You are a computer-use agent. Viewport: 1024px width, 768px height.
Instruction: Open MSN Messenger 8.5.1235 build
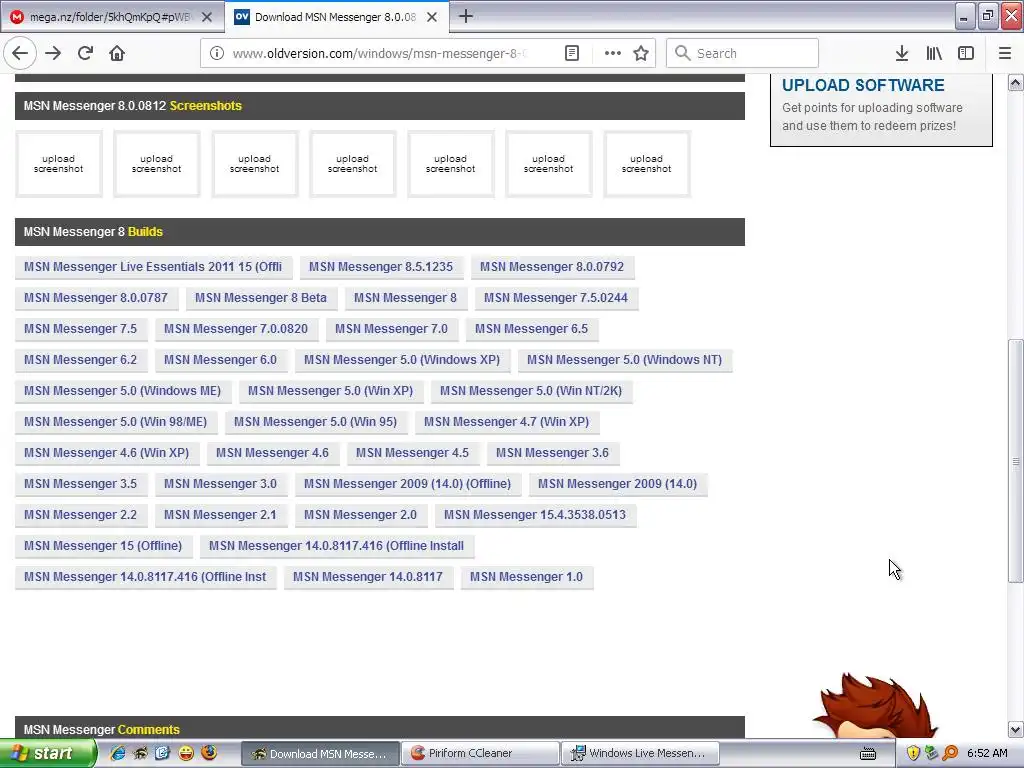pyautogui.click(x=381, y=266)
